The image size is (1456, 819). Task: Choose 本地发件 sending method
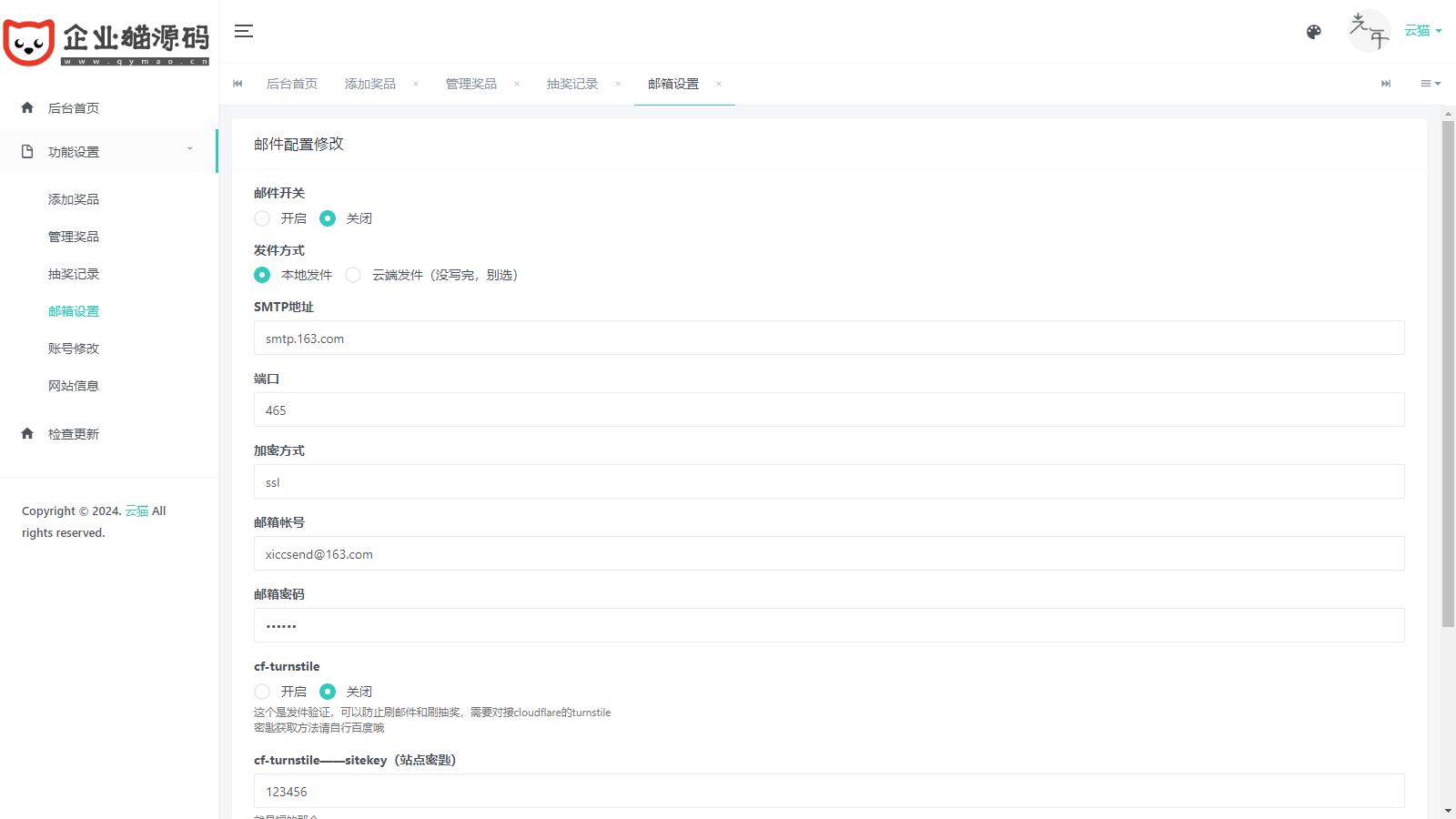262,275
